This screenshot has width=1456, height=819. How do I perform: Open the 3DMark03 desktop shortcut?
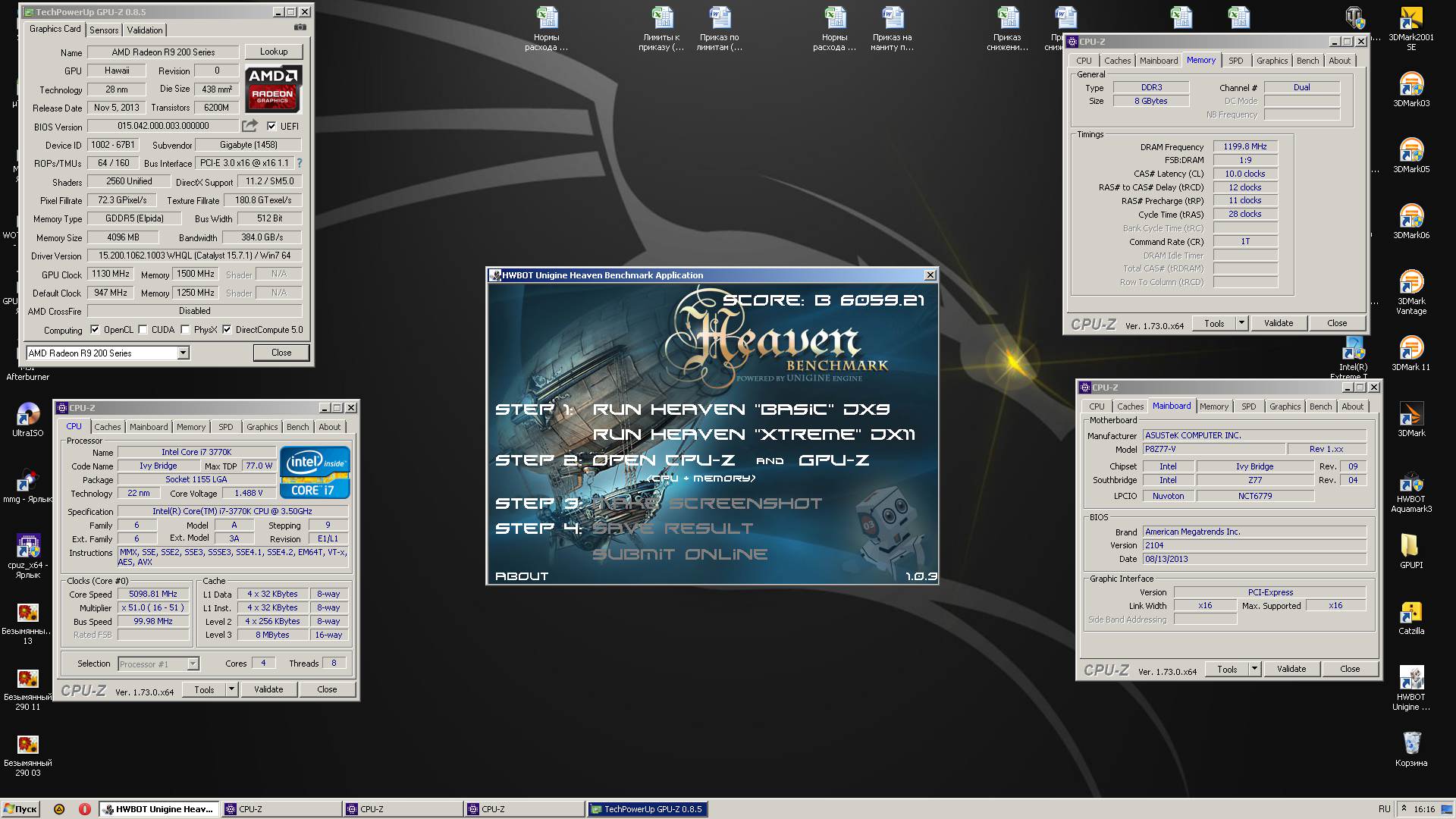tap(1411, 89)
